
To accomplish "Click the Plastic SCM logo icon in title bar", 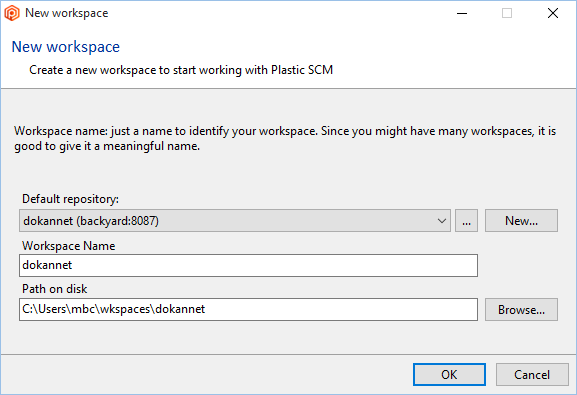I will [x=12, y=13].
